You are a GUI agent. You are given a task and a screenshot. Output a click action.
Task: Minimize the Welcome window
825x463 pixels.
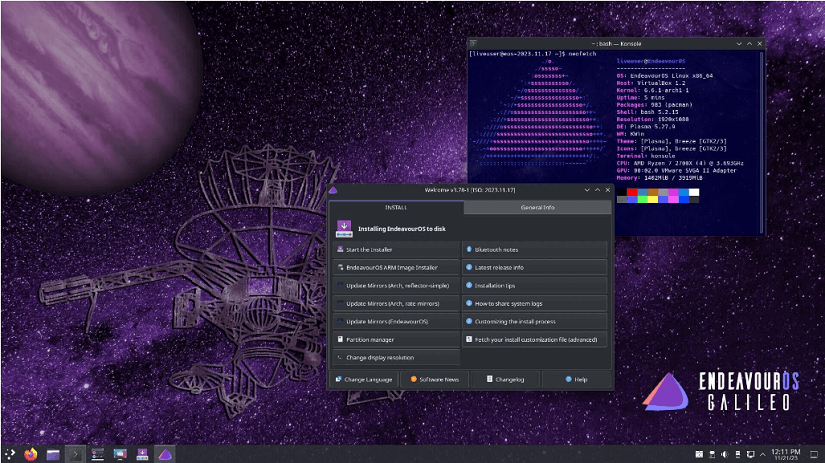587,190
